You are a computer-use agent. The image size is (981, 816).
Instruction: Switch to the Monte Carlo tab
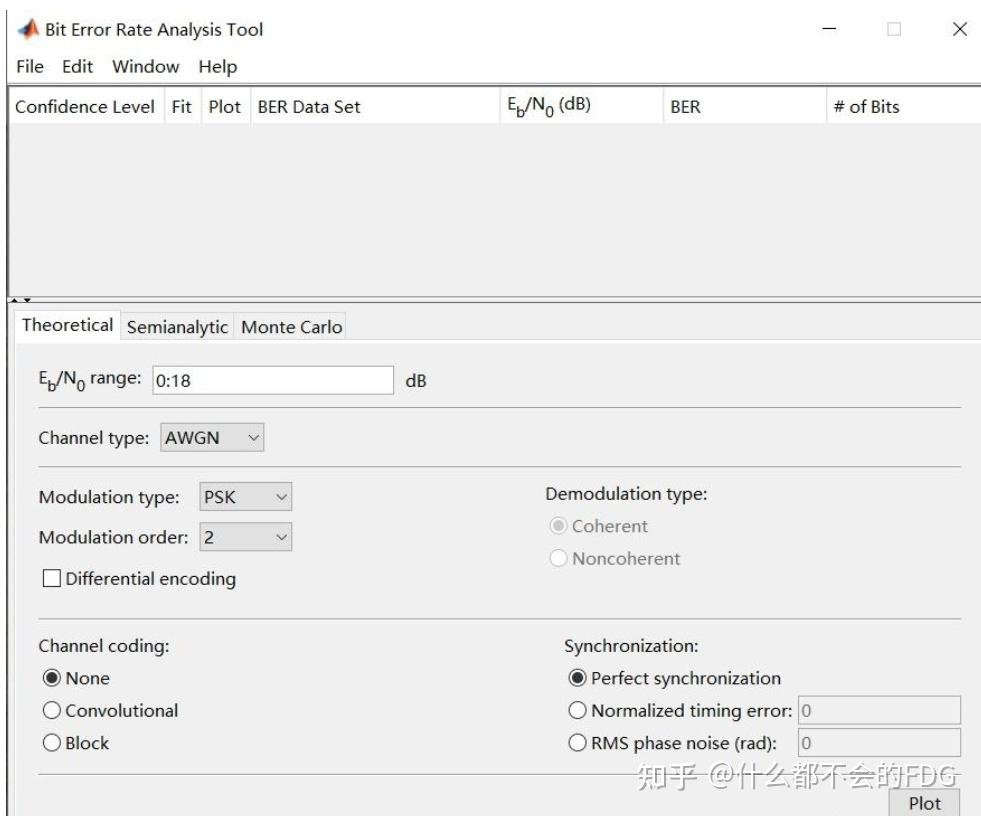(291, 327)
